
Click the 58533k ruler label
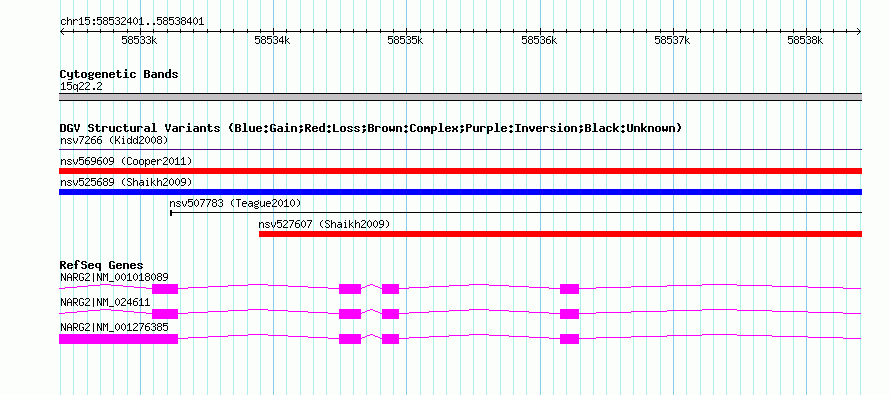(x=139, y=41)
